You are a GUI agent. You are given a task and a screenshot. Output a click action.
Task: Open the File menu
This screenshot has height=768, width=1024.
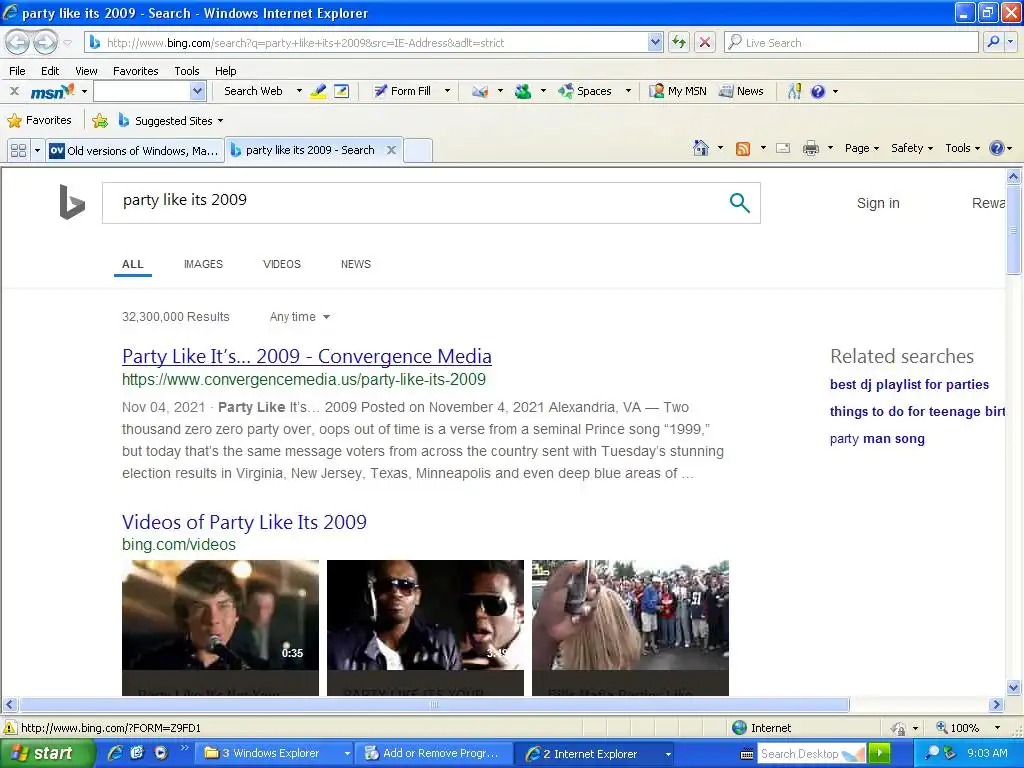18,71
